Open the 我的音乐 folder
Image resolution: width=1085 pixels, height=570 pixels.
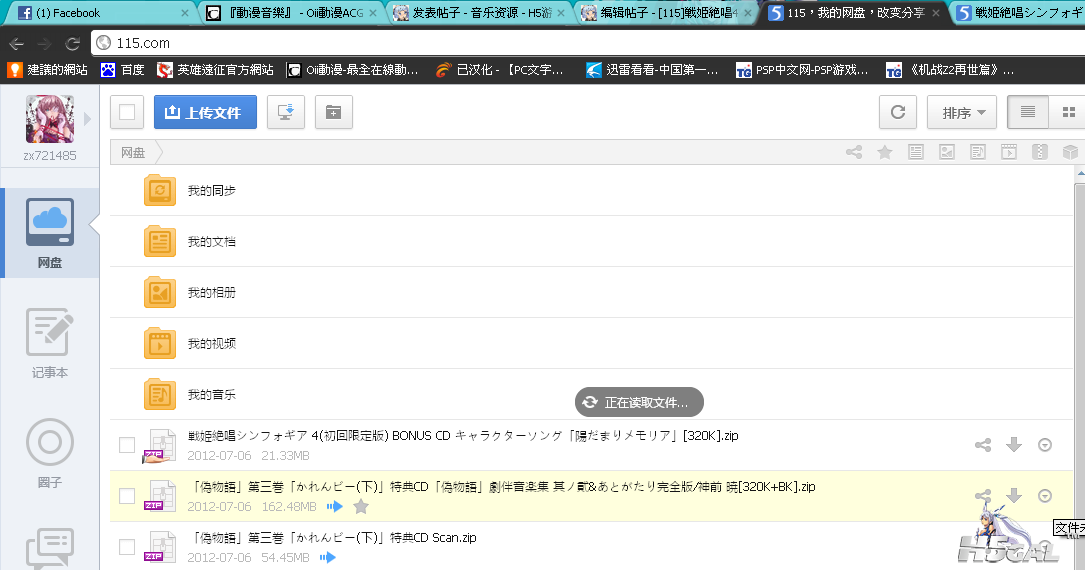(211, 395)
